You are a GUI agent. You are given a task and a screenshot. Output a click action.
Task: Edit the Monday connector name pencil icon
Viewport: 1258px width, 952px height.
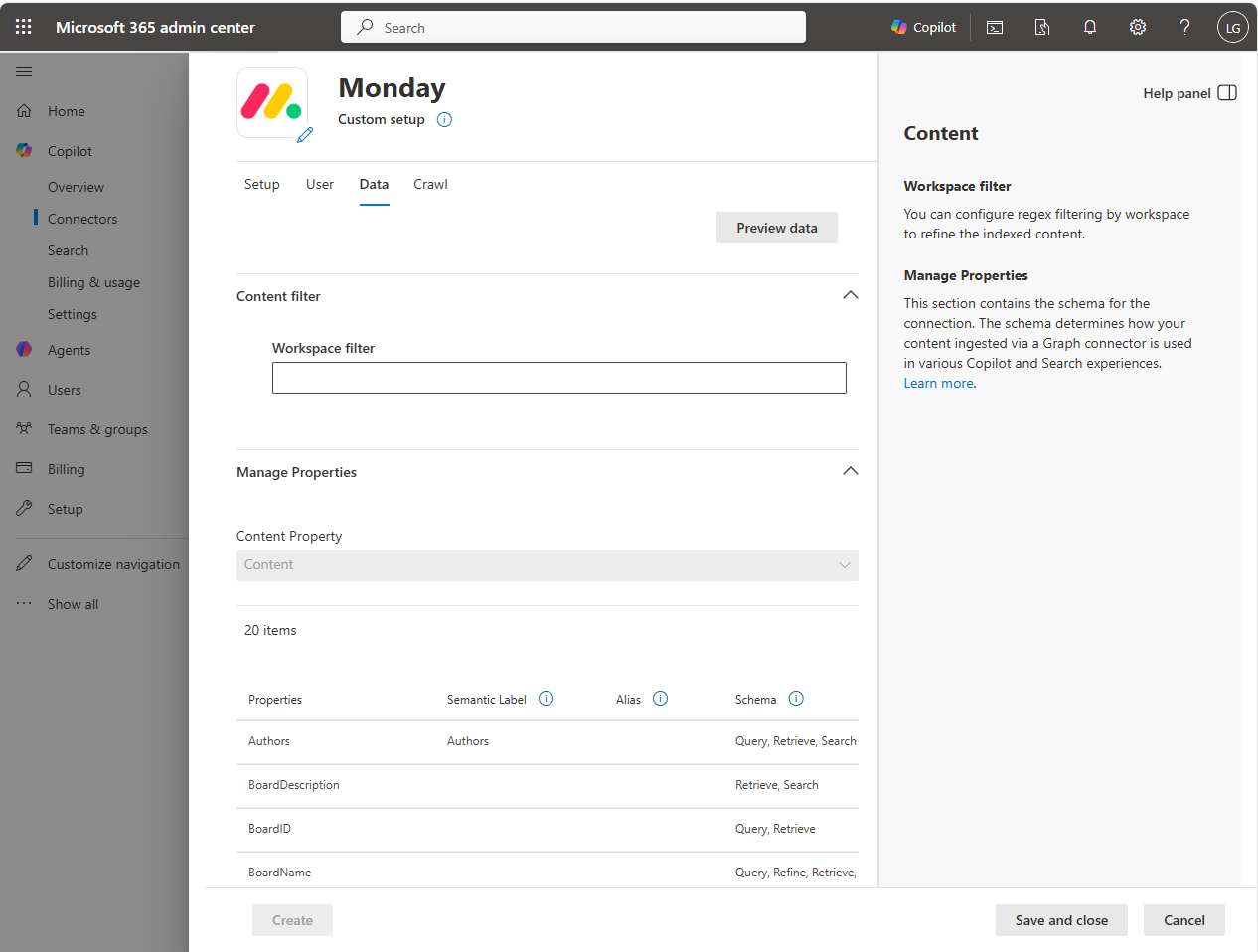coord(305,135)
